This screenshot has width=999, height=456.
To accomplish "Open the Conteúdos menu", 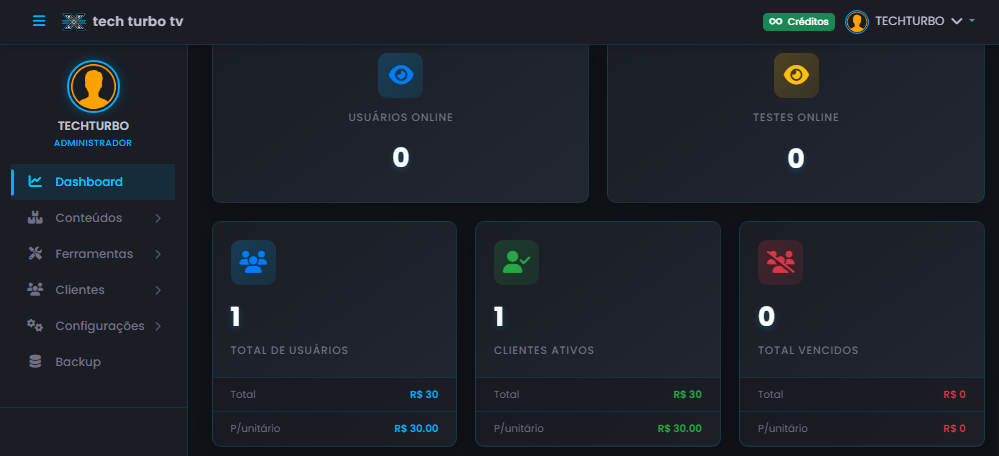I will (x=93, y=218).
